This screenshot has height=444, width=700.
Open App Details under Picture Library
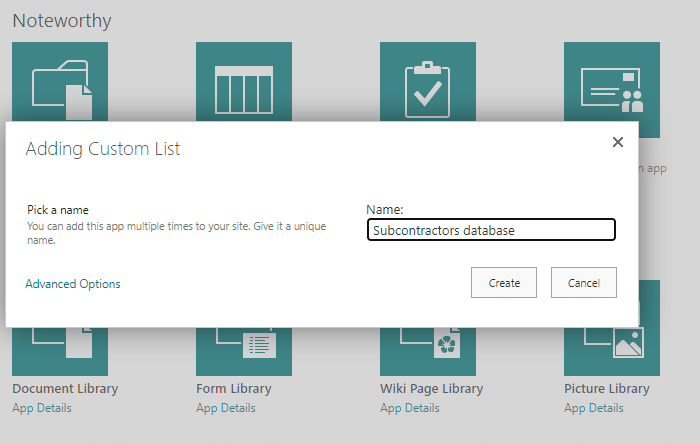click(594, 408)
